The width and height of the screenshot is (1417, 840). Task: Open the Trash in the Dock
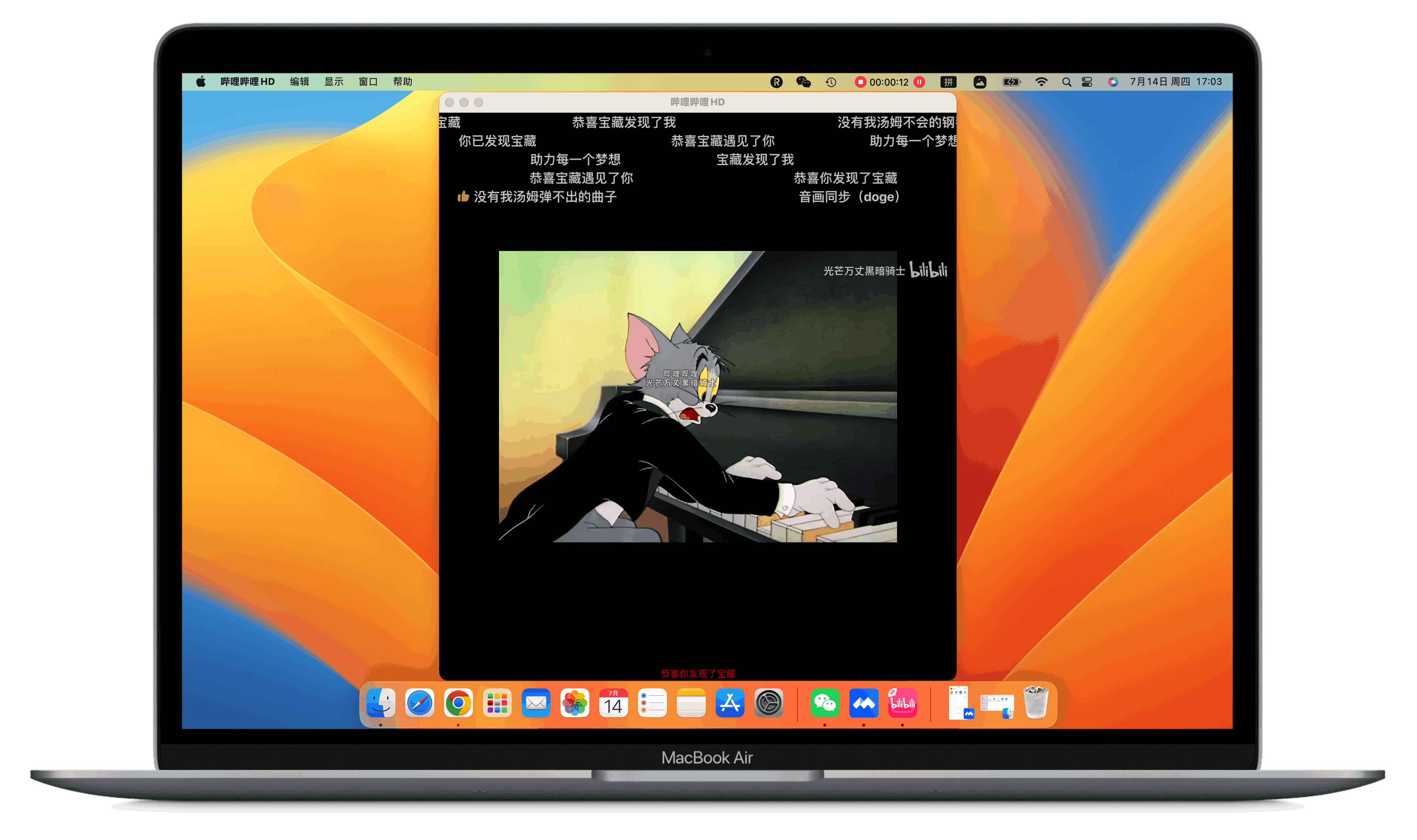click(1036, 702)
